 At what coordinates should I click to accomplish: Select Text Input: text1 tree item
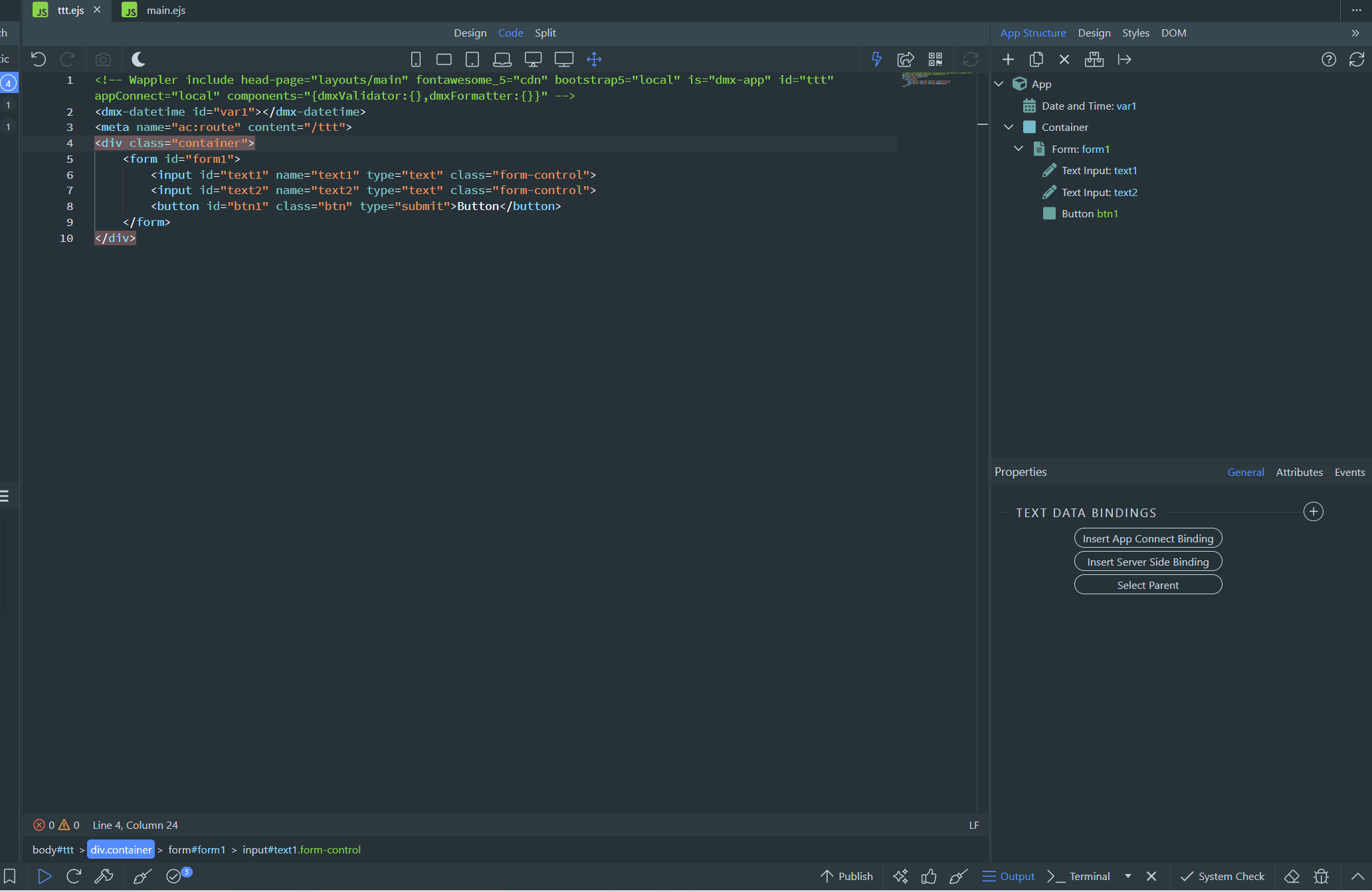tap(1099, 171)
